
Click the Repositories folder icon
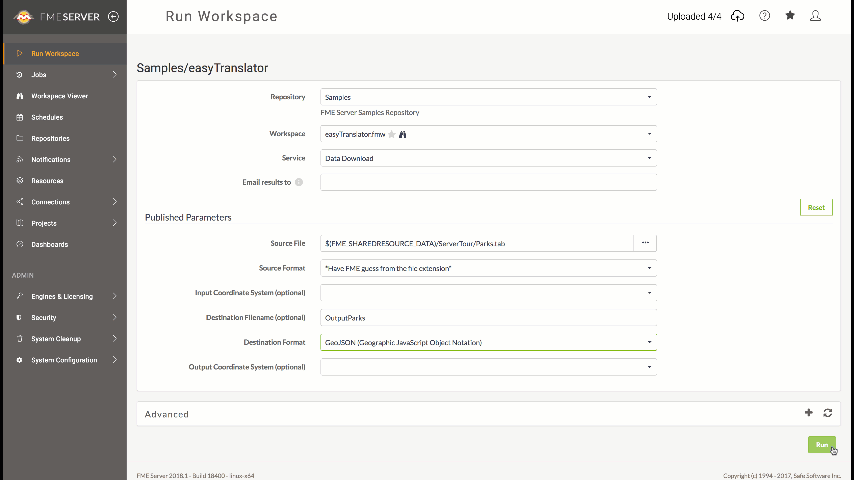click(20, 138)
